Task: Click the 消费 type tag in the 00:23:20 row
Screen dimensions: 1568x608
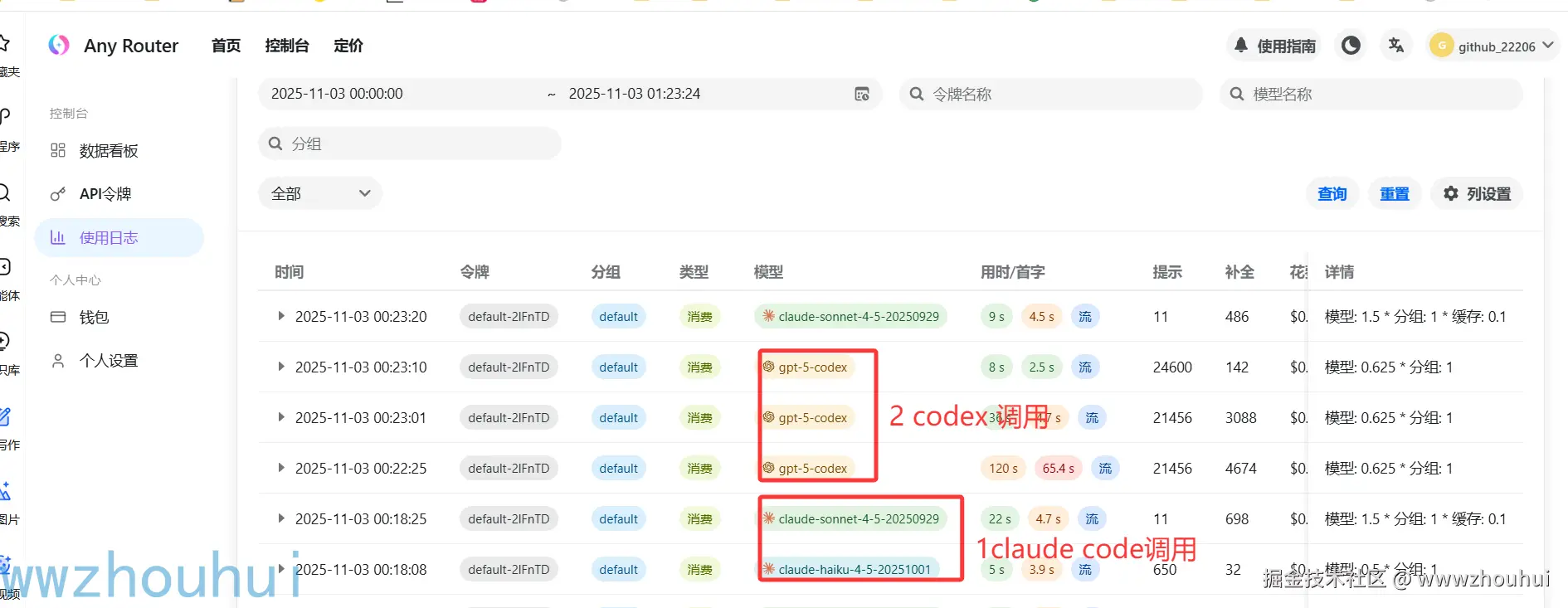Action: (700, 316)
